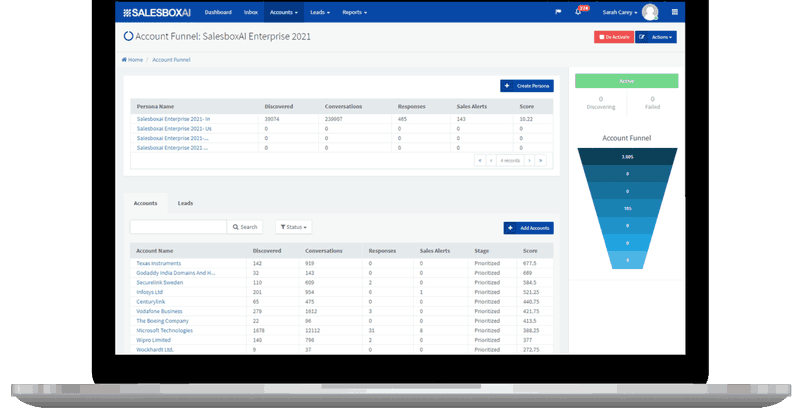Click the Persona Name column header
The width and height of the screenshot is (800, 419).
[x=155, y=107]
